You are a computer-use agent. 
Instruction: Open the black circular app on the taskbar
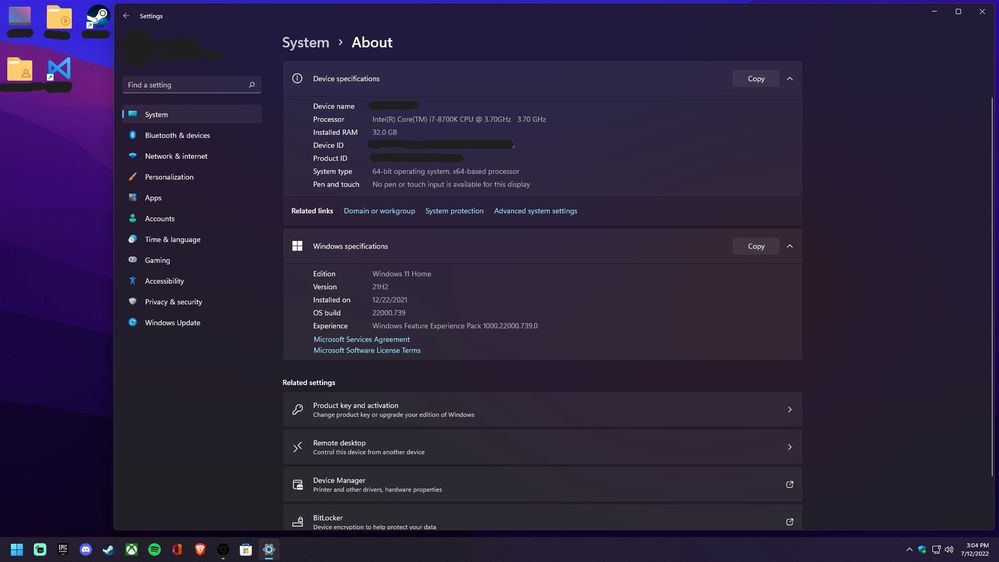(x=223, y=549)
